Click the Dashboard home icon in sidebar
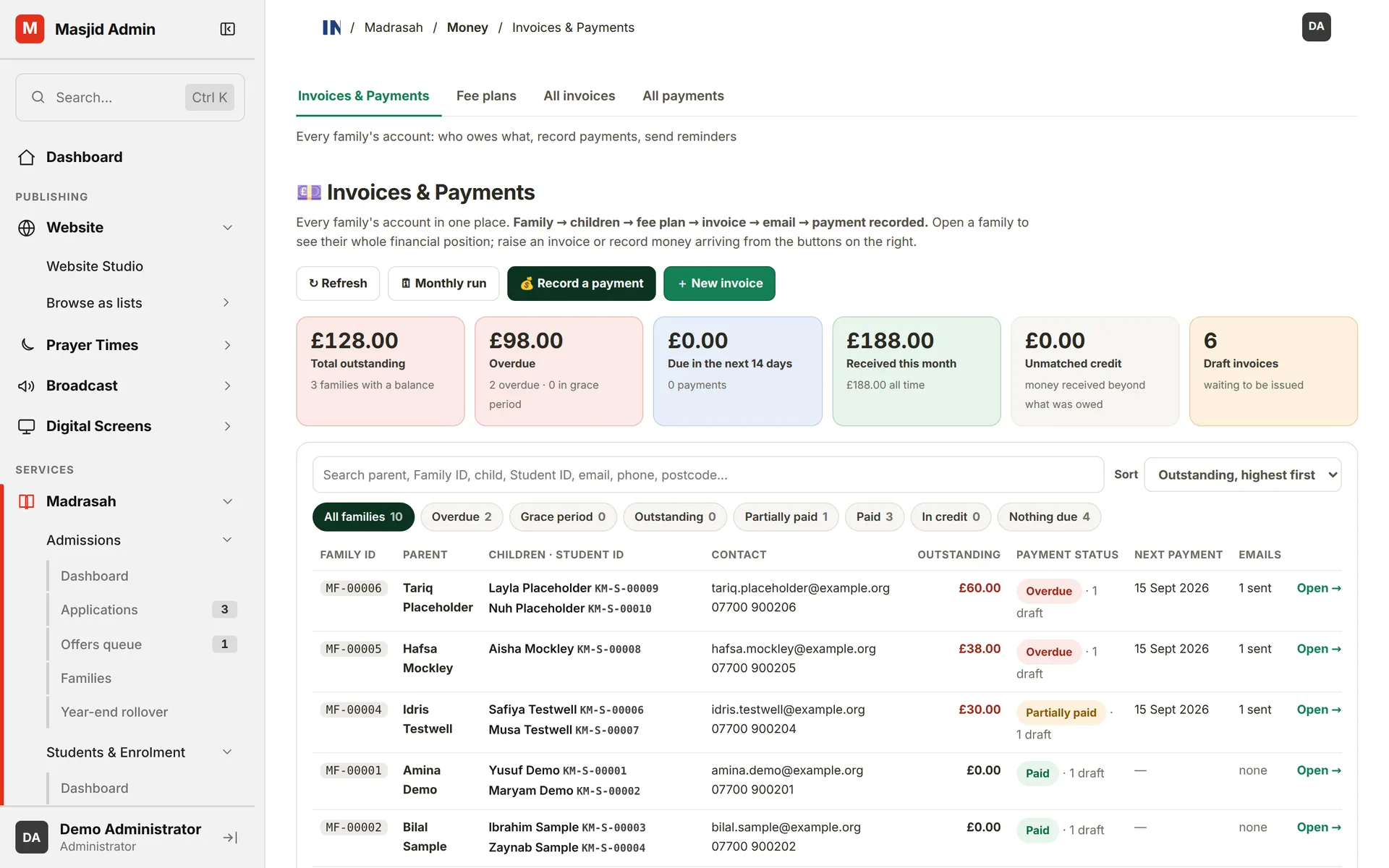The height and width of the screenshot is (868, 1389). coord(27,157)
